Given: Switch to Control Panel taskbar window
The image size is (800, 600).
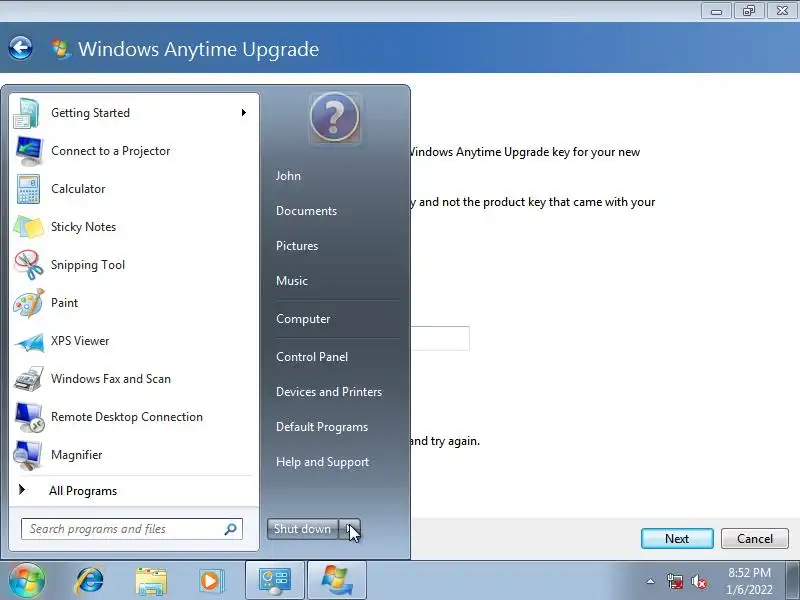Looking at the screenshot, I should [275, 581].
